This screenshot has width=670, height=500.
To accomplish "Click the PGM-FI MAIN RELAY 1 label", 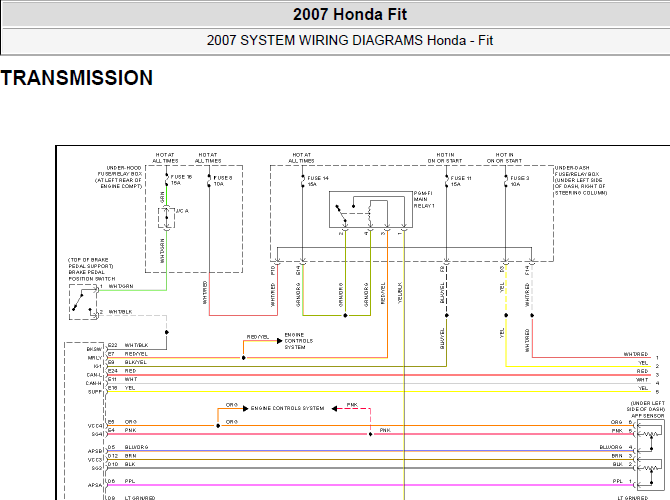I will (424, 200).
